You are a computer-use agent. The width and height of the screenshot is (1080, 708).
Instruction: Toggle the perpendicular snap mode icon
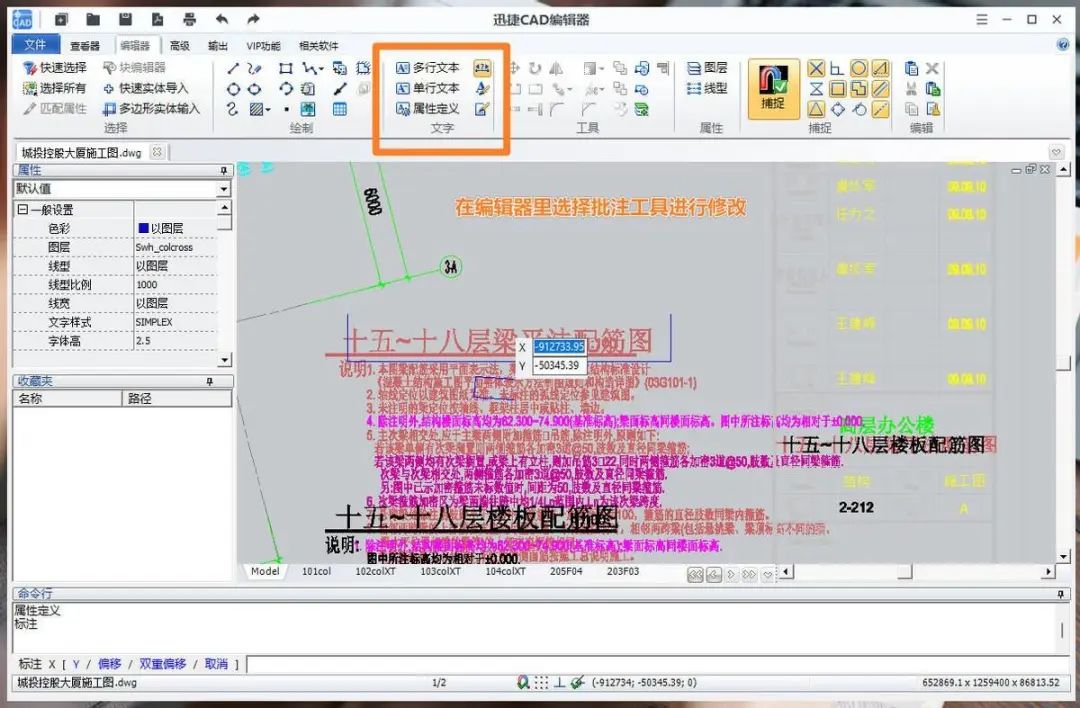click(x=835, y=68)
